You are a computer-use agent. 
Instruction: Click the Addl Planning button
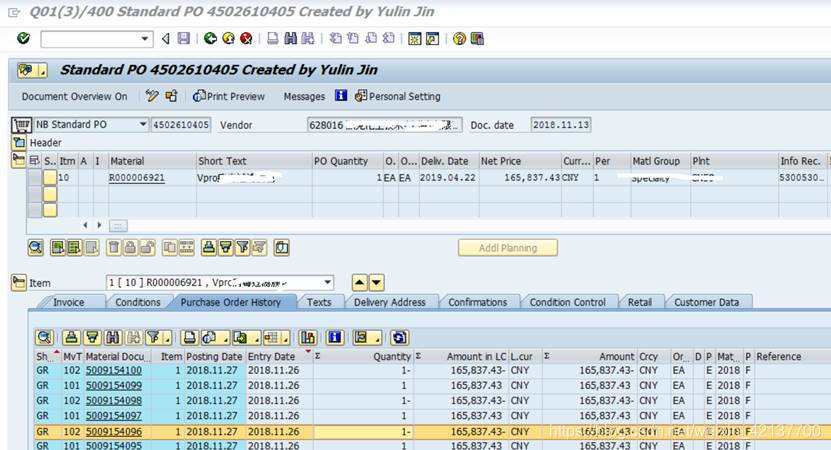point(508,248)
